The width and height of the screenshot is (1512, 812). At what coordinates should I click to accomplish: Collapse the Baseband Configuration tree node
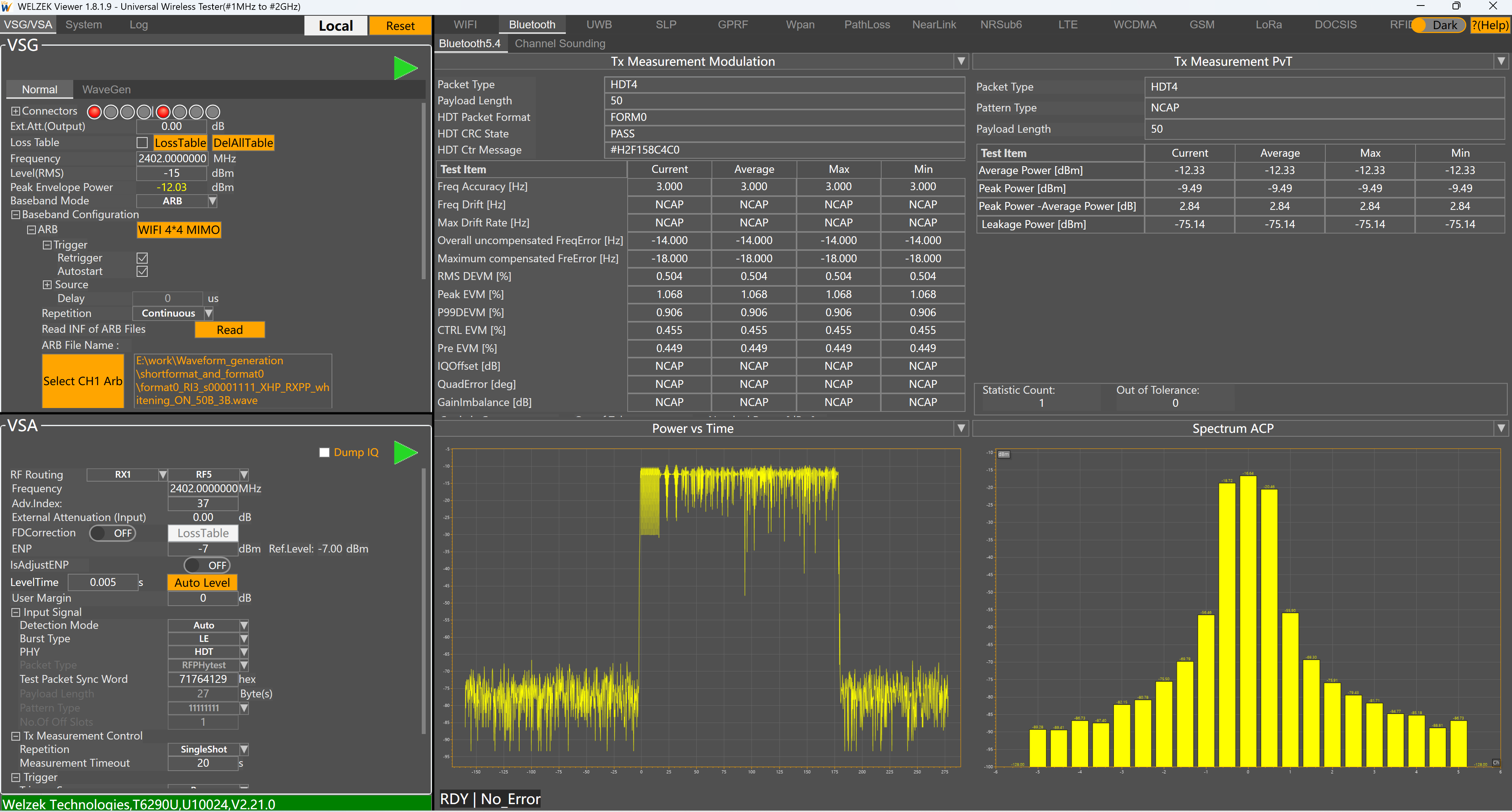tap(16, 215)
